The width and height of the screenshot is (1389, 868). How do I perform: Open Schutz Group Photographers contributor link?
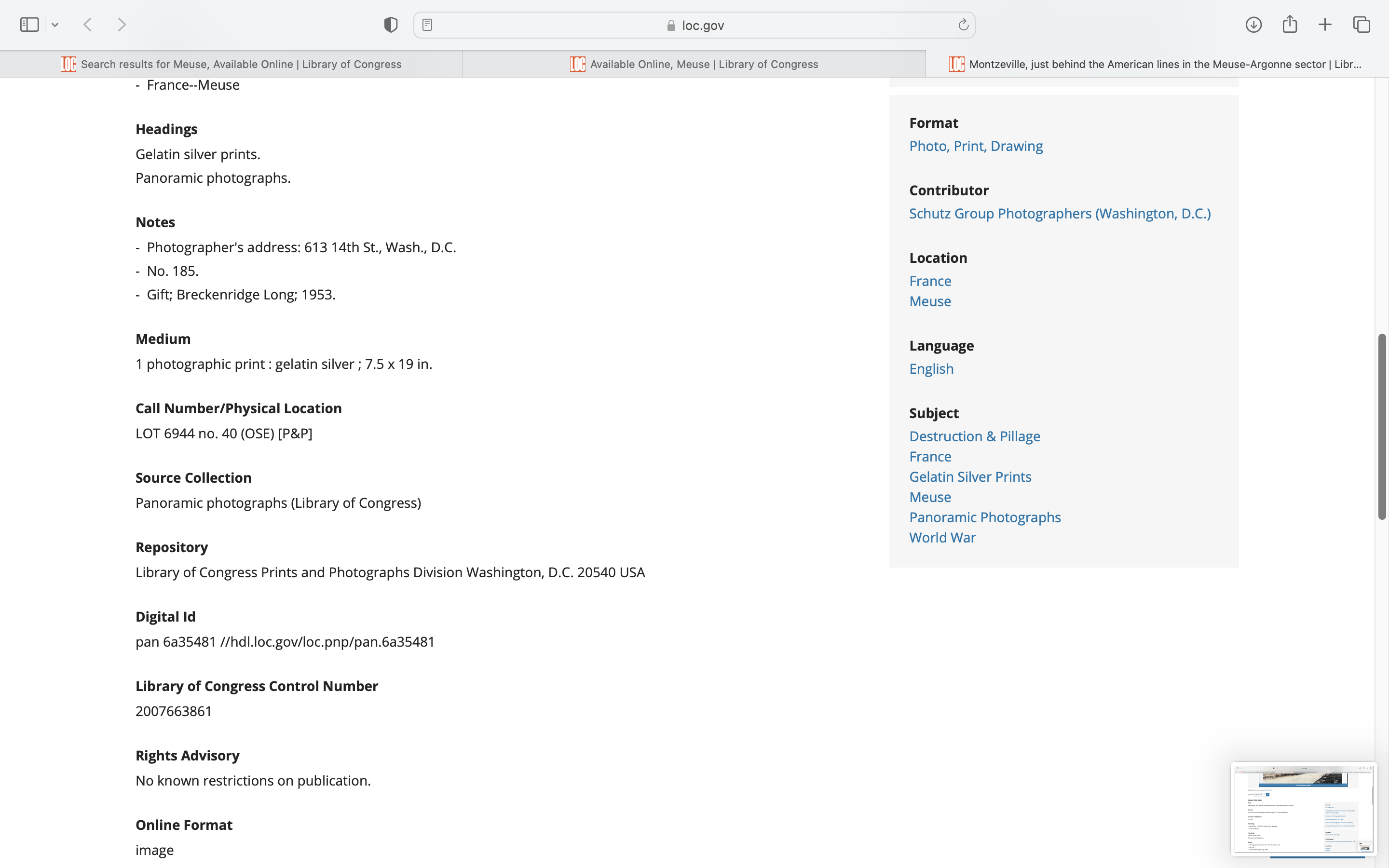pyautogui.click(x=1060, y=214)
